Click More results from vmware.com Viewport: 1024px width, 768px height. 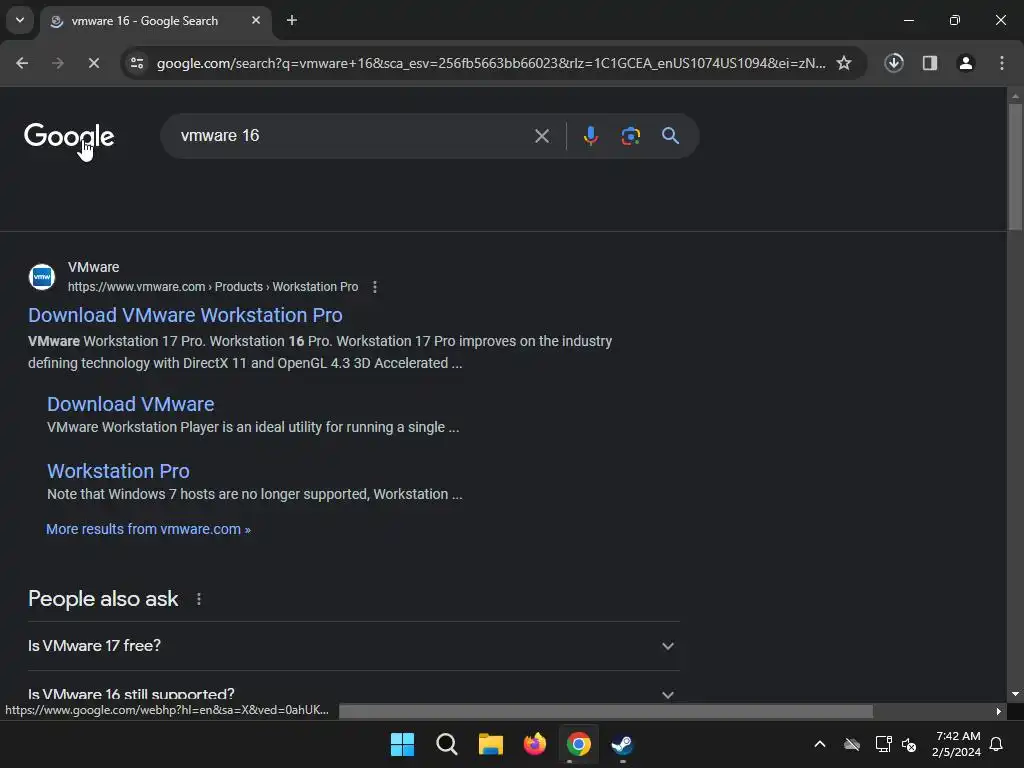(148, 529)
